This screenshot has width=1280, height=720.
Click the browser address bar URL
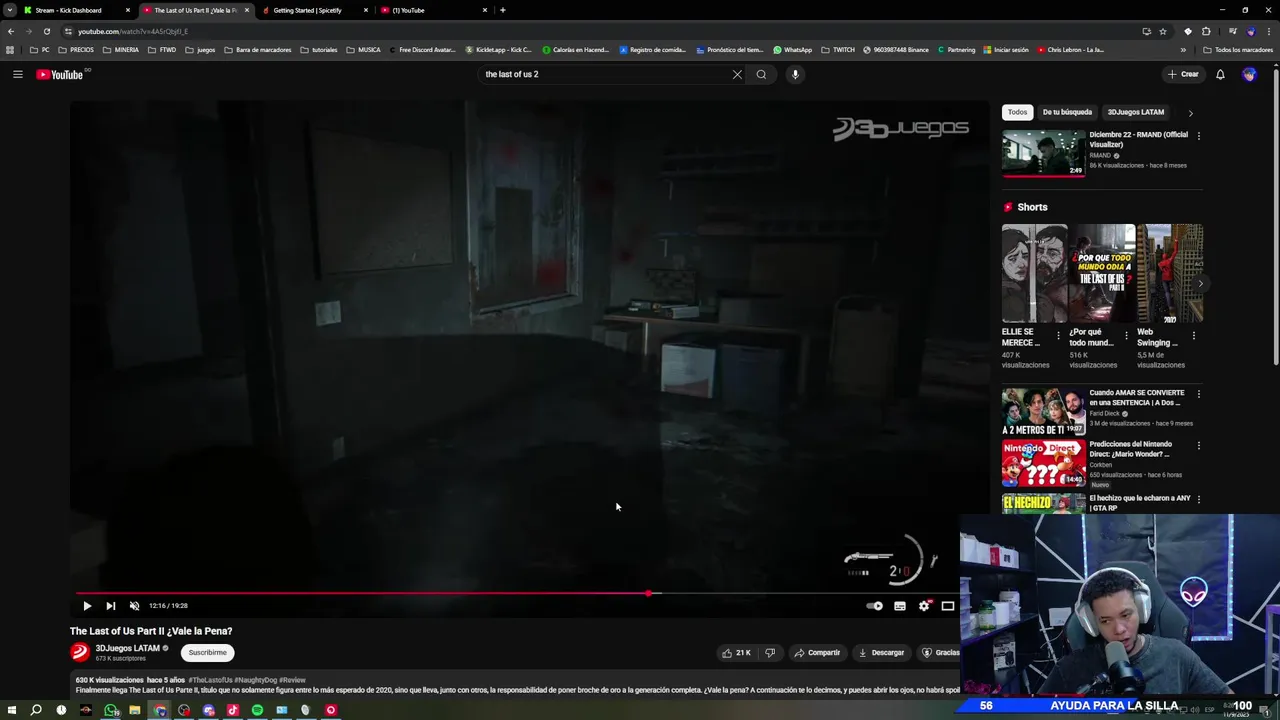click(x=133, y=31)
